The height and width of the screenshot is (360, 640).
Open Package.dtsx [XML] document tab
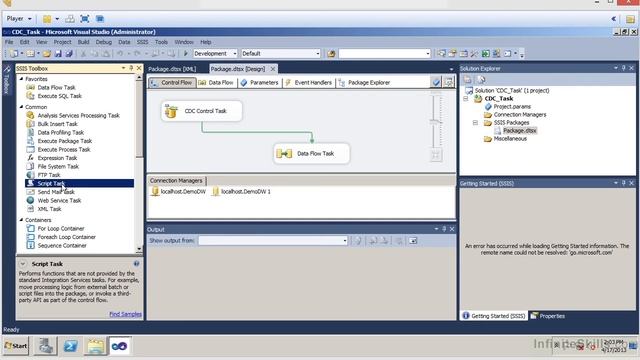point(172,69)
